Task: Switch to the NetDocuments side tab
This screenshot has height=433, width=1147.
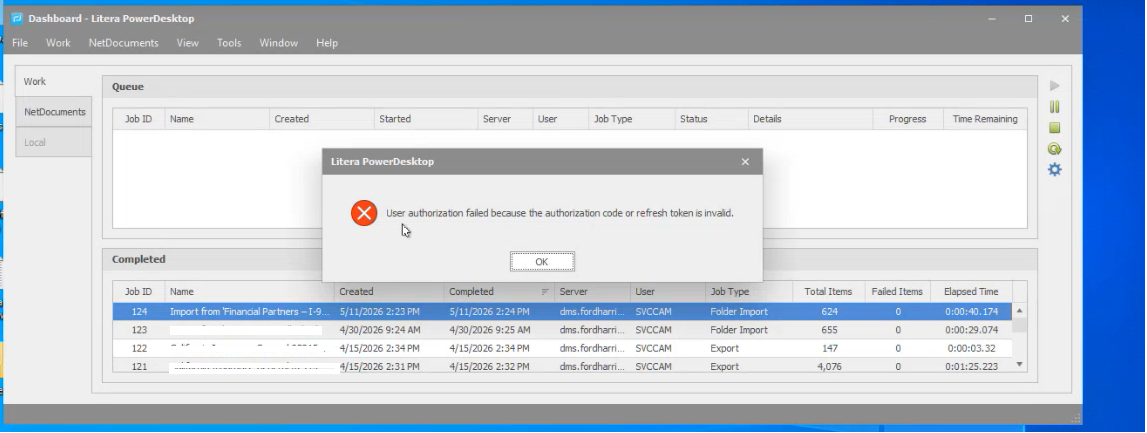Action: click(53, 112)
